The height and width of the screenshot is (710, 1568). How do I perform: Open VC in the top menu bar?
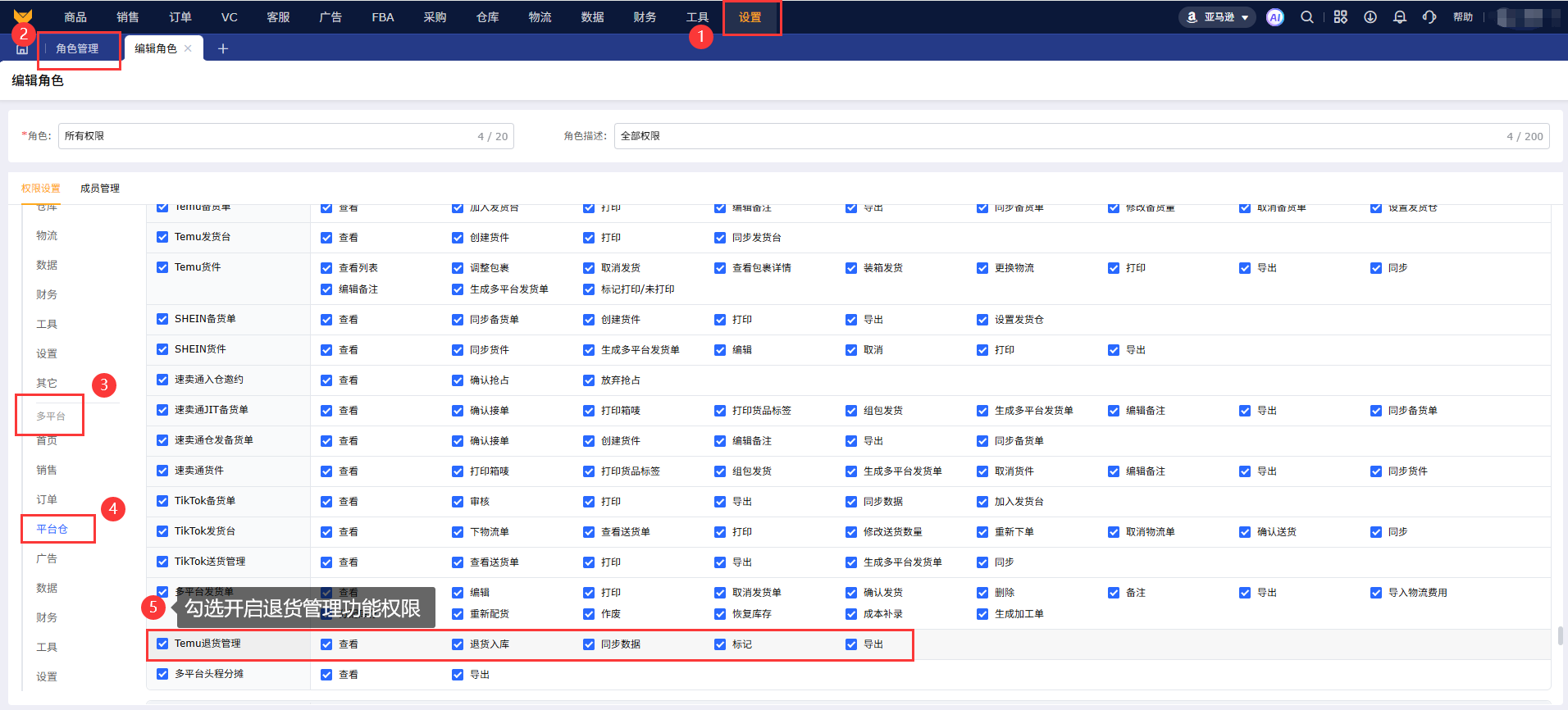[230, 17]
